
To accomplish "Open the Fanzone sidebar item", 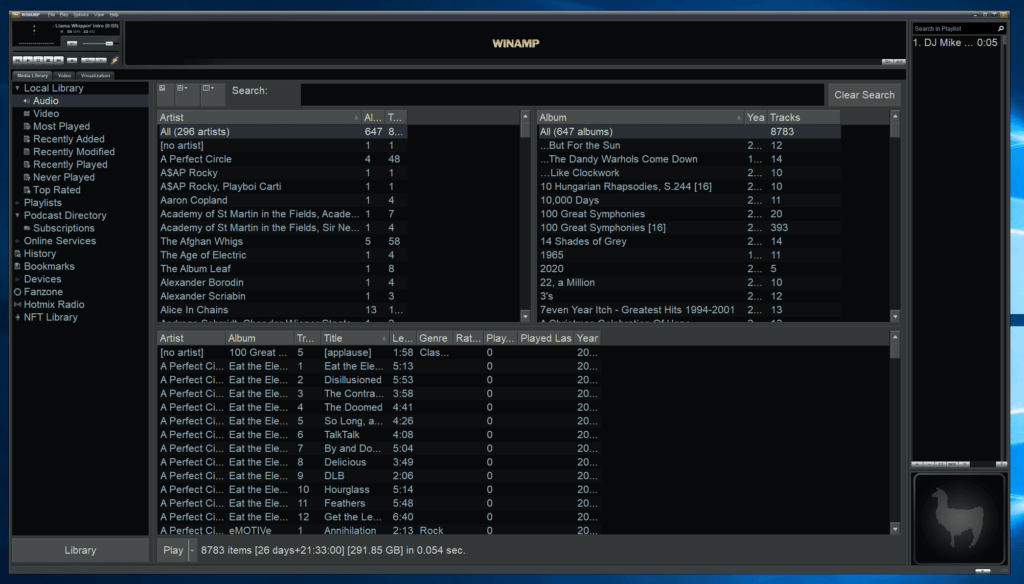I will [x=43, y=292].
